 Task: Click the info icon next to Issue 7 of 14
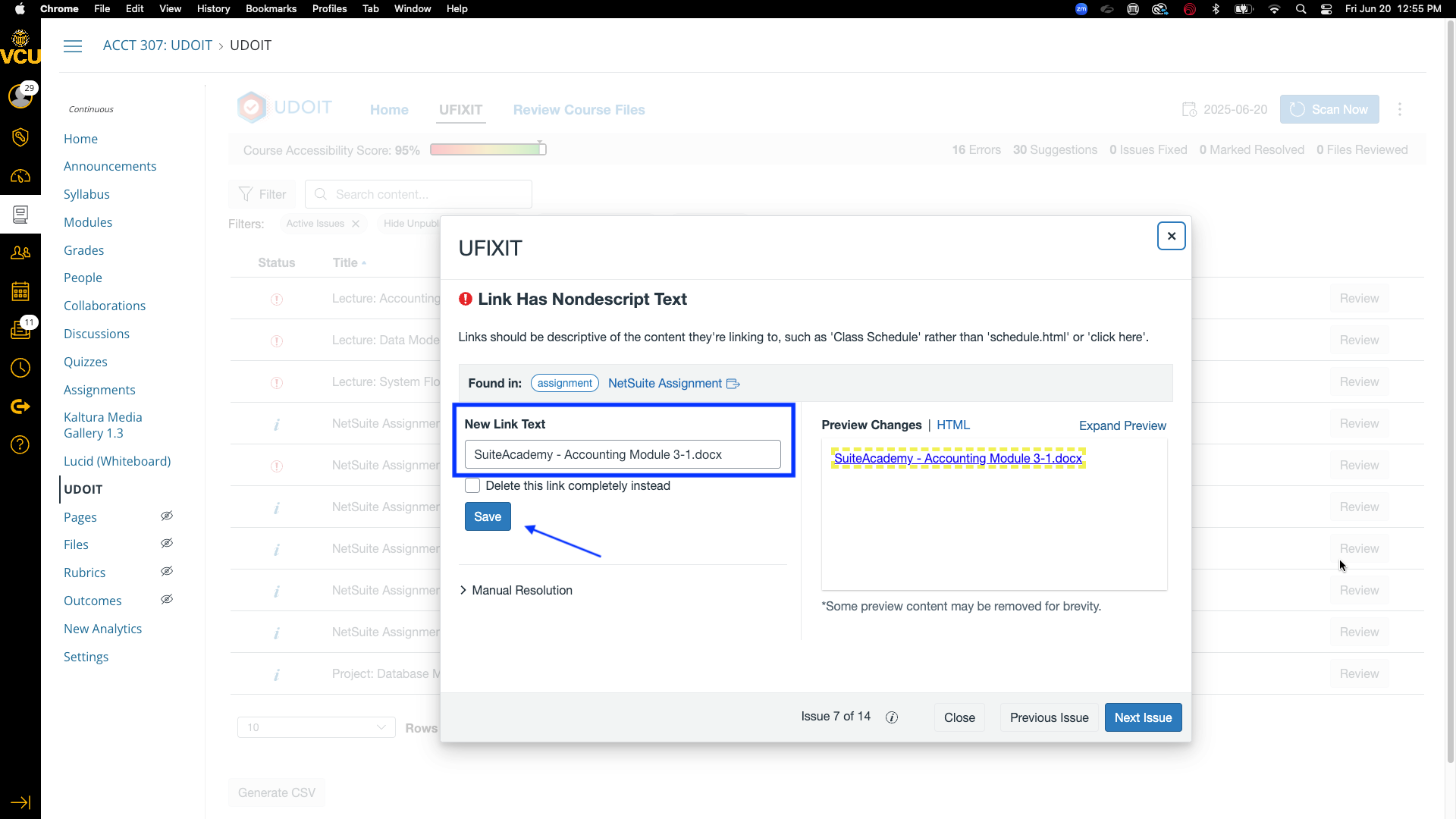point(892,717)
